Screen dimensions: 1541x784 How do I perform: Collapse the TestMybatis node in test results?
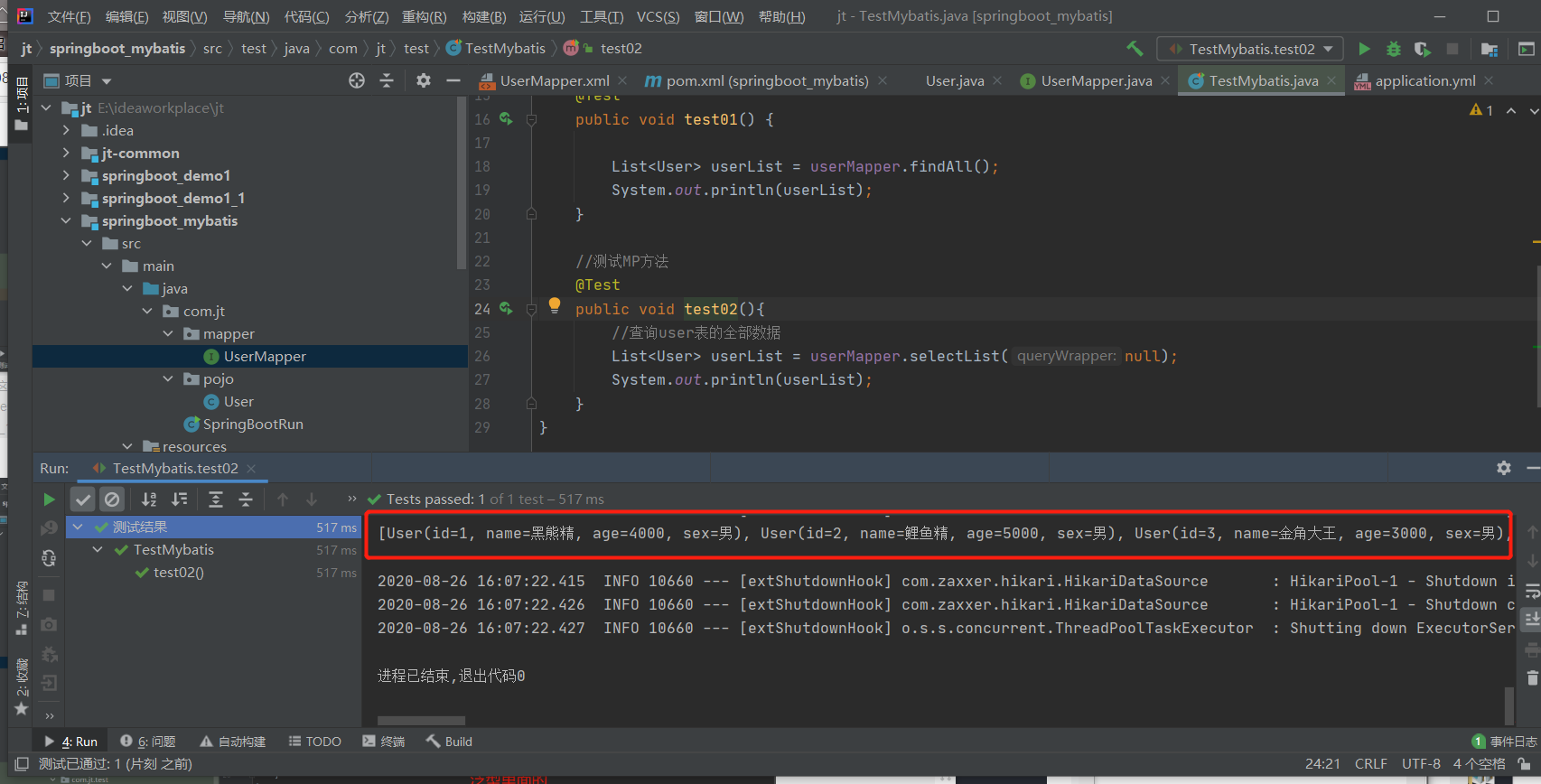tap(98, 549)
